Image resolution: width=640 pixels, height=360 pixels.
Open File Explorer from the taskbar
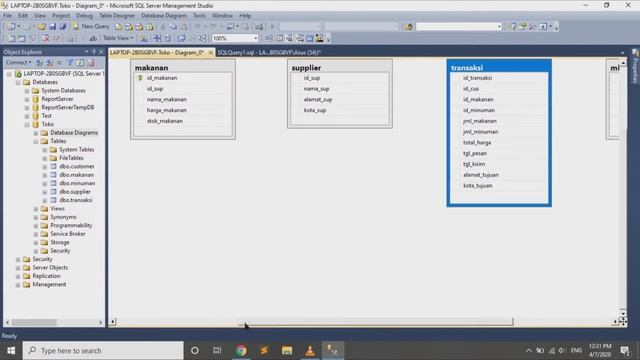pos(287,351)
